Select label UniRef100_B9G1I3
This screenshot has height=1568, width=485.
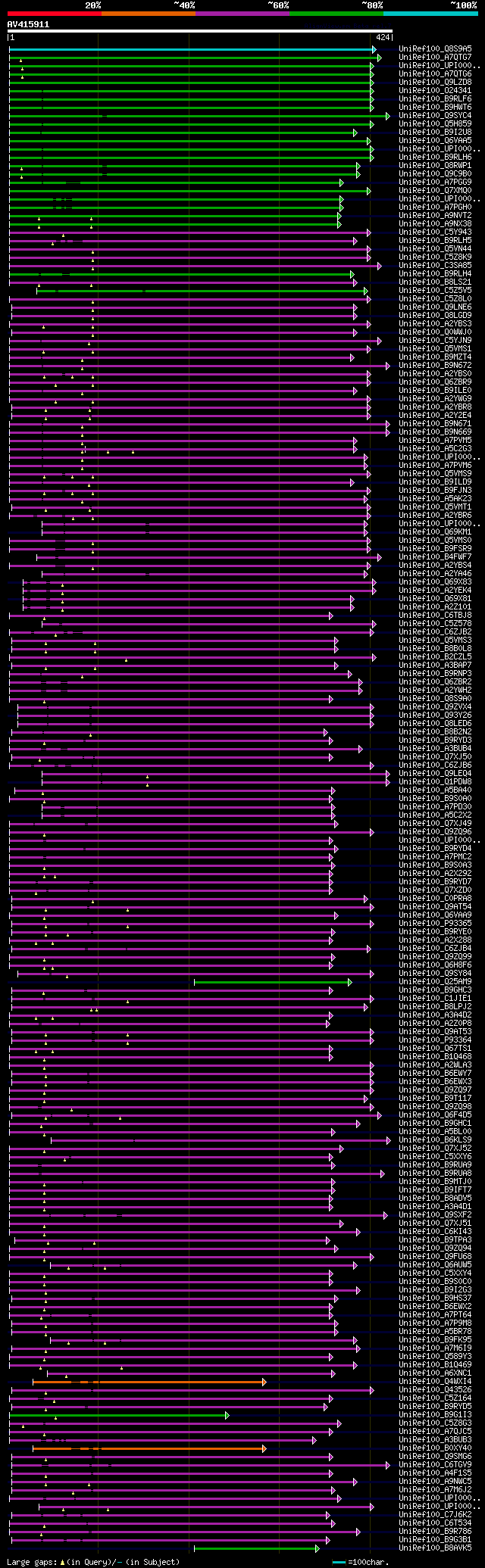(435, 1415)
